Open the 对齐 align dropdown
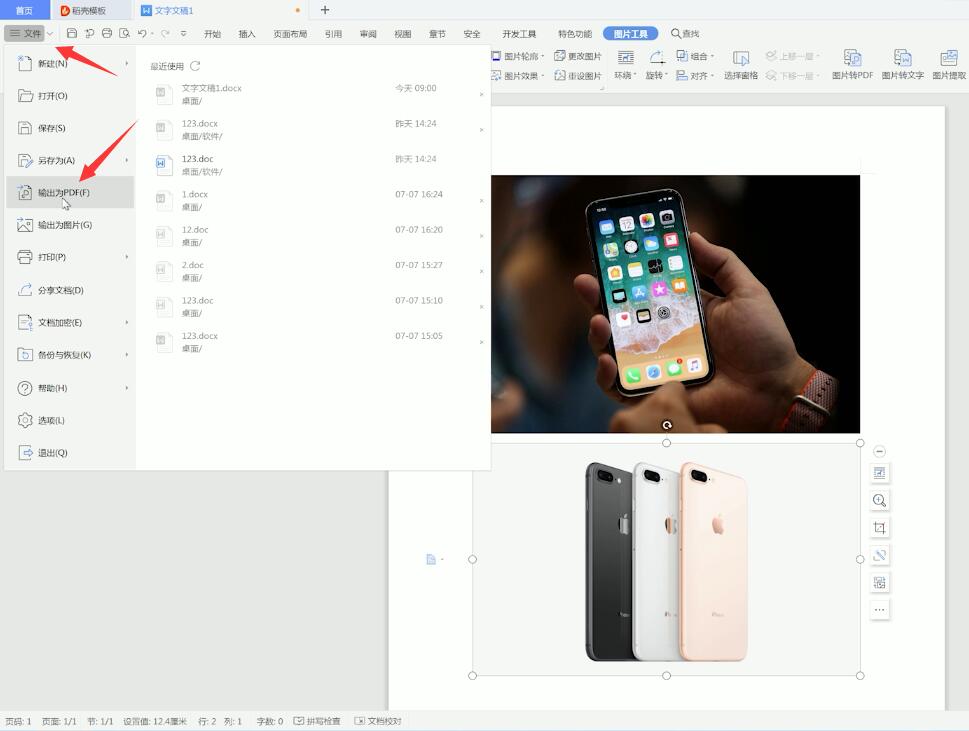The width and height of the screenshot is (969, 731). tap(695, 76)
